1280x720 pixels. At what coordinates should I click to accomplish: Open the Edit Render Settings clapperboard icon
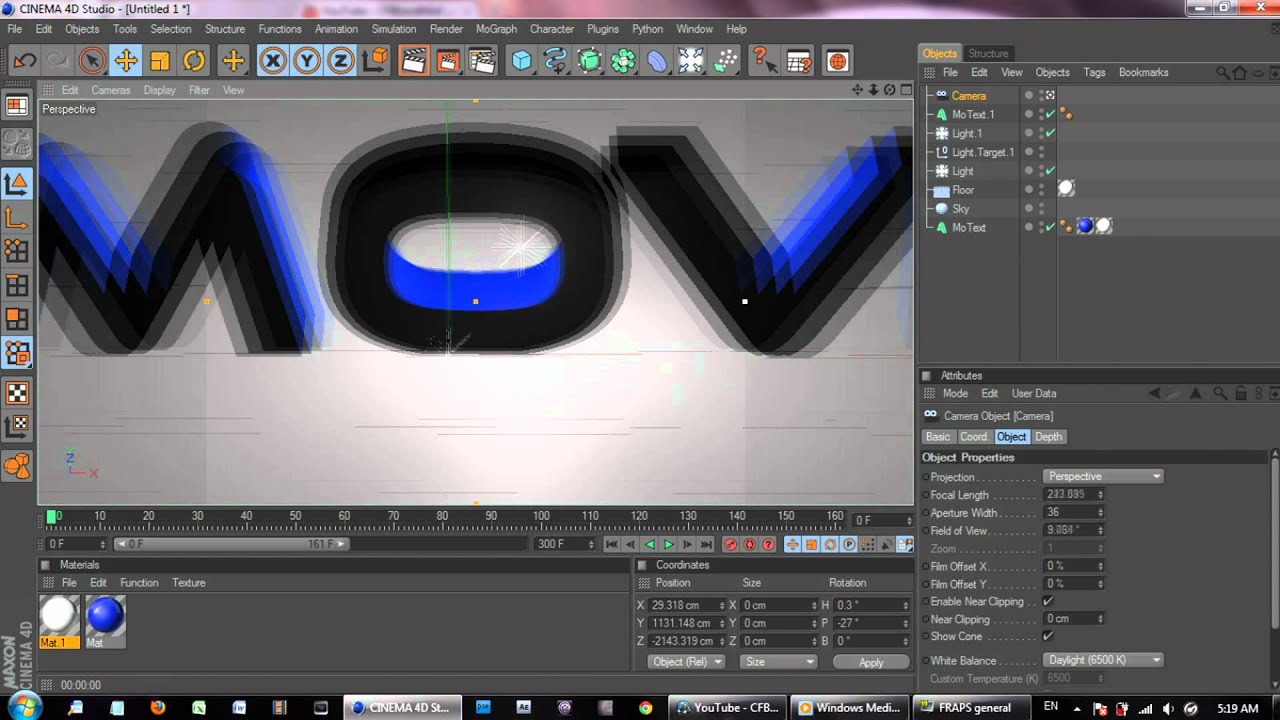coord(482,61)
